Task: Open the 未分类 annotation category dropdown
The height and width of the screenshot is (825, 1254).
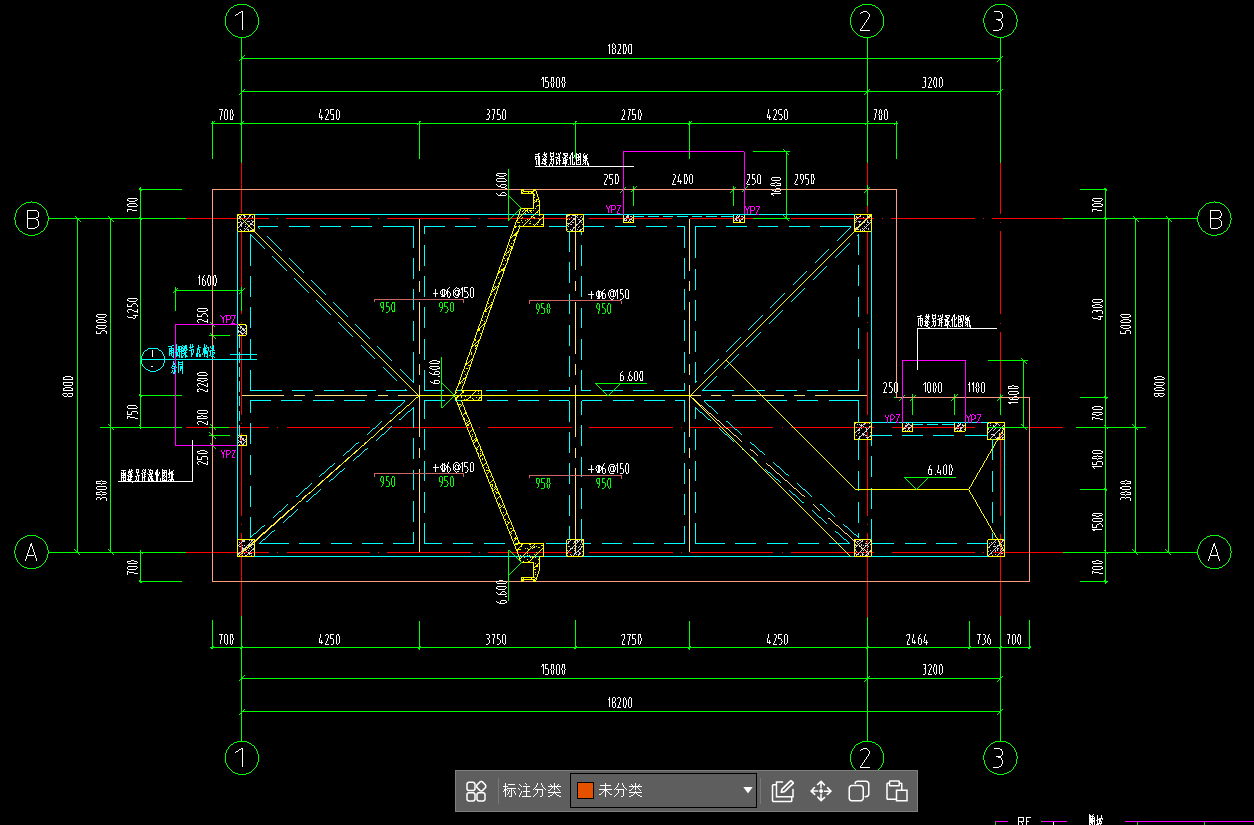Action: point(664,791)
